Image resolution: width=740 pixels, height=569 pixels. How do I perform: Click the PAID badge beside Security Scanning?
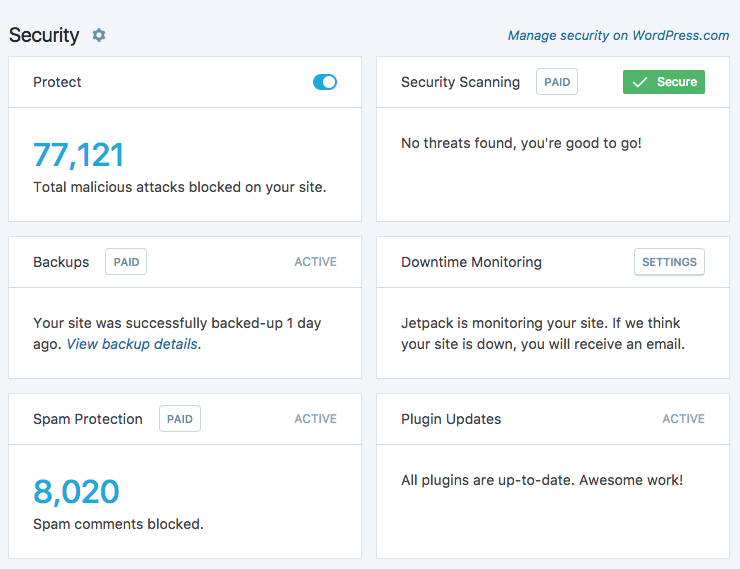(x=557, y=82)
